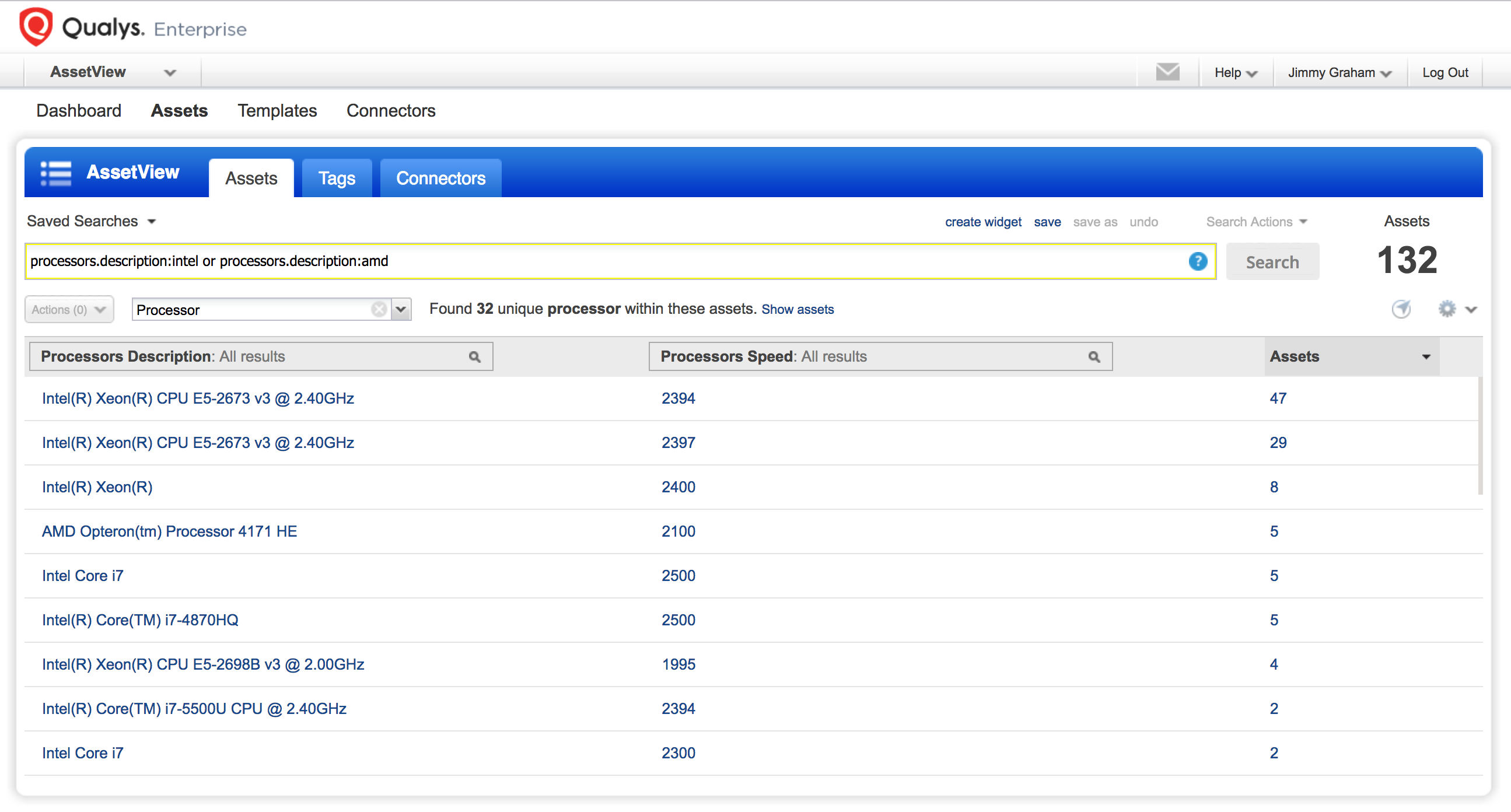Image resolution: width=1511 pixels, height=812 pixels.
Task: Expand the Saved Searches dropdown
Action: [92, 221]
